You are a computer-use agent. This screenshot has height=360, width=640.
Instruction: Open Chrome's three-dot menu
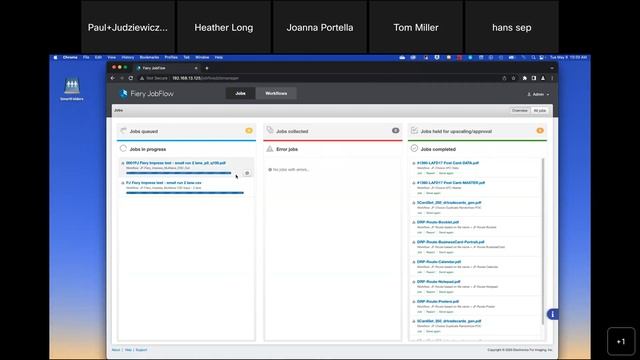[x=552, y=78]
